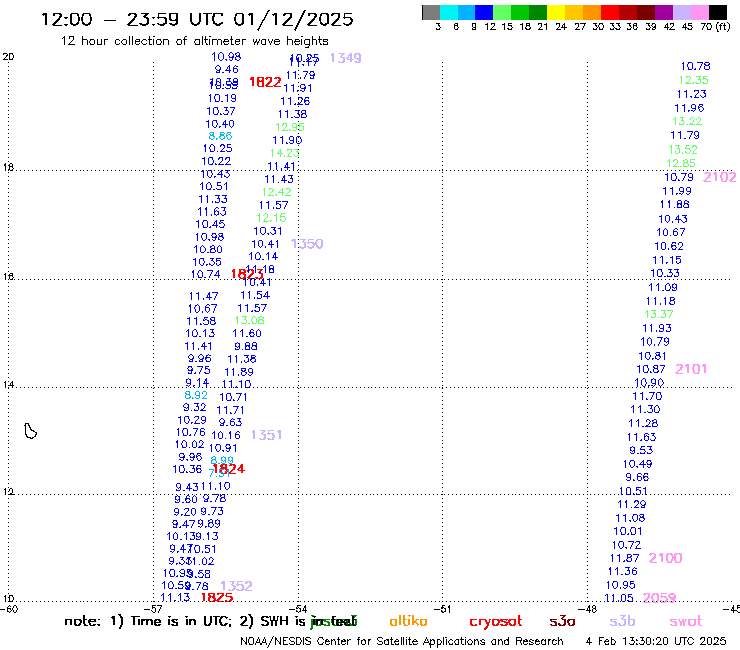Click the '-48' longitude axis label
The width and height of the screenshot is (740, 650).
589,609
